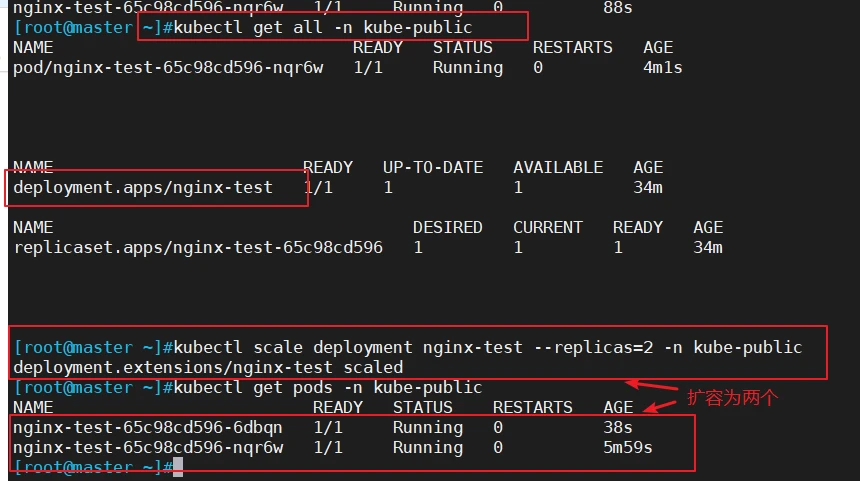This screenshot has height=481, width=860.
Task: Click the red Chinese annotation text
Action: [732, 398]
